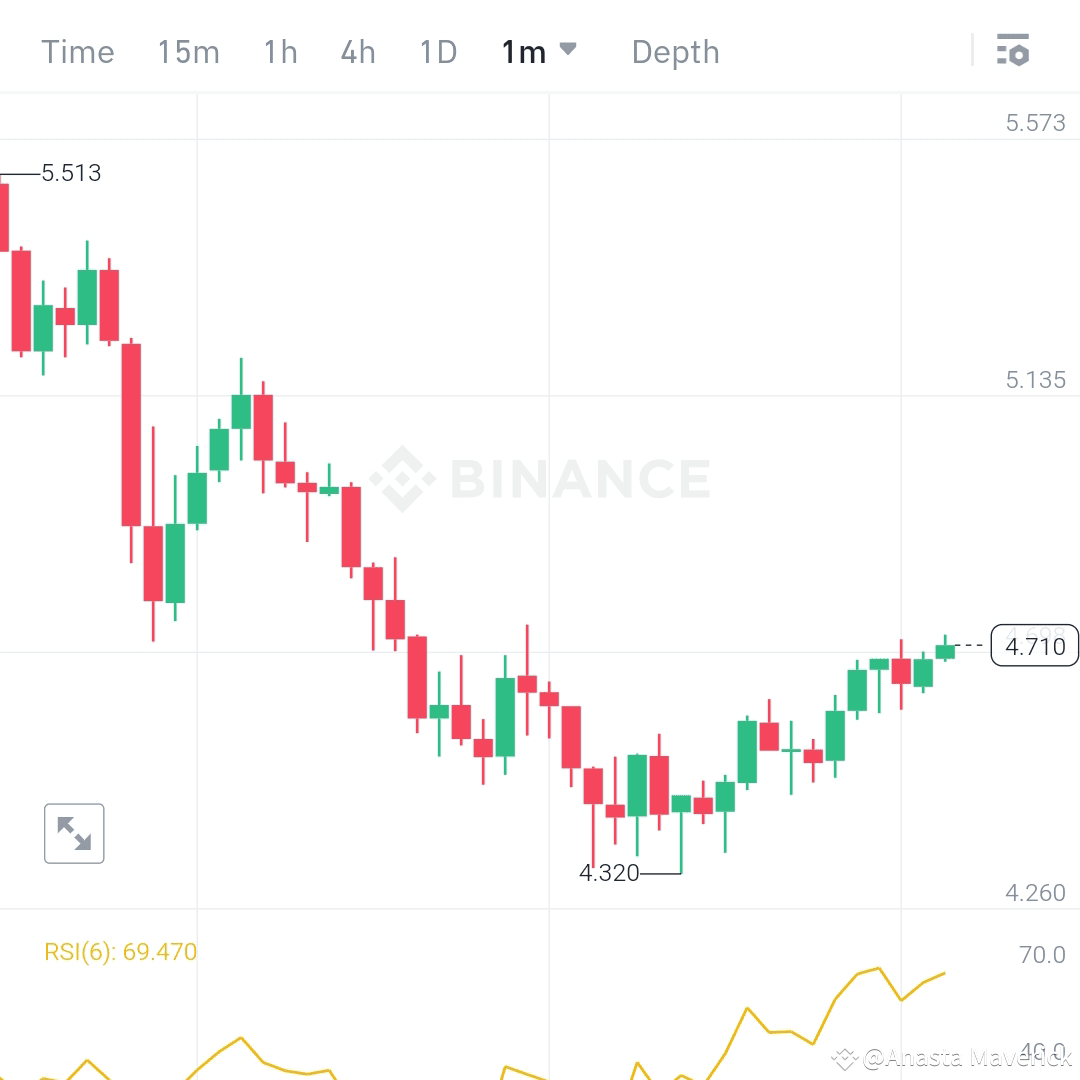Viewport: 1080px width, 1080px height.
Task: Click the Binance diamond logo near the username
Action: 843,1055
